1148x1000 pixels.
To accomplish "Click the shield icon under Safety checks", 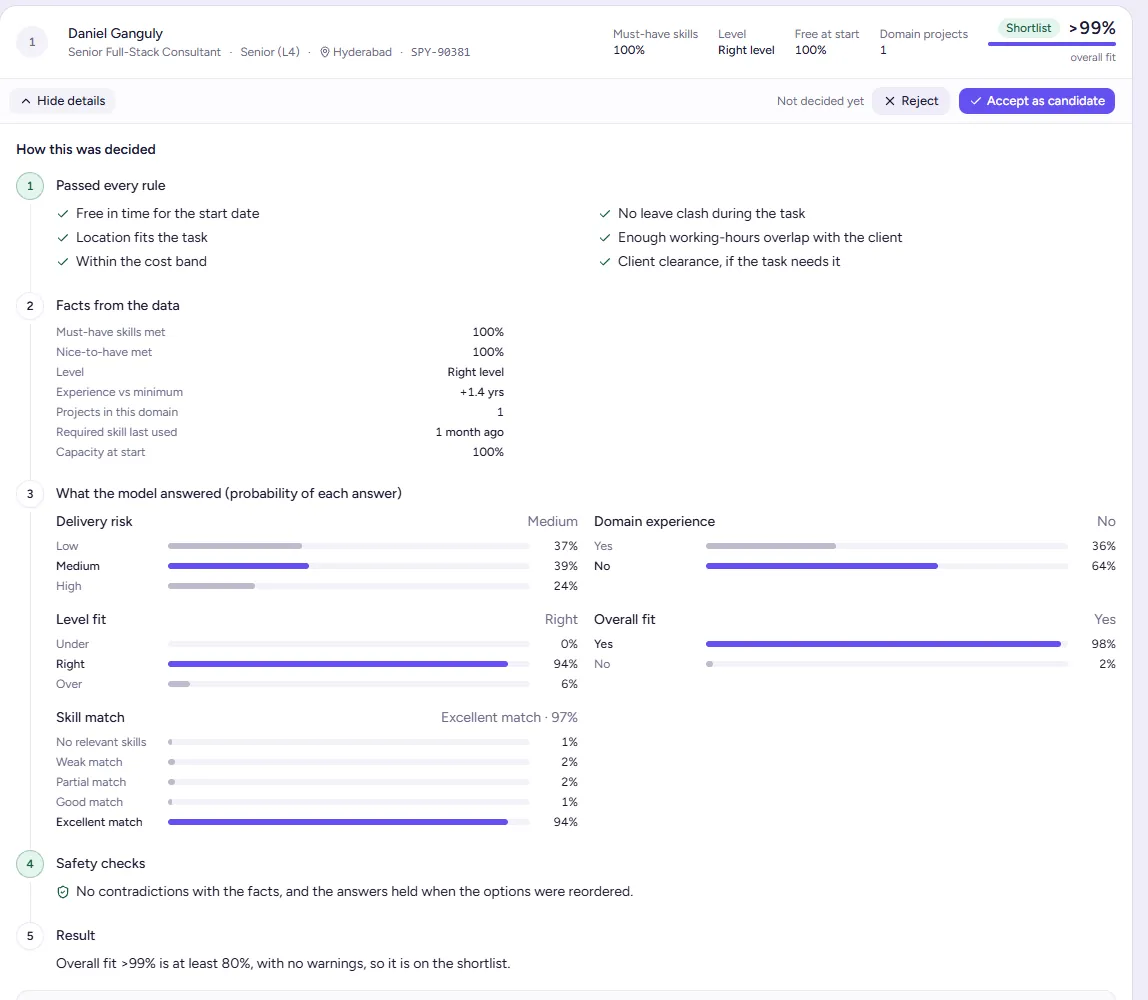I will click(63, 892).
